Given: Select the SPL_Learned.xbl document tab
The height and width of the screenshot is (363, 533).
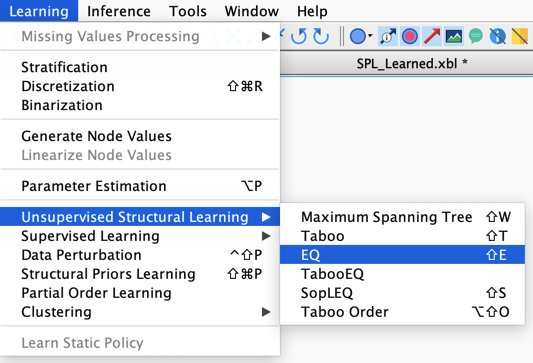Looking at the screenshot, I should tap(407, 64).
